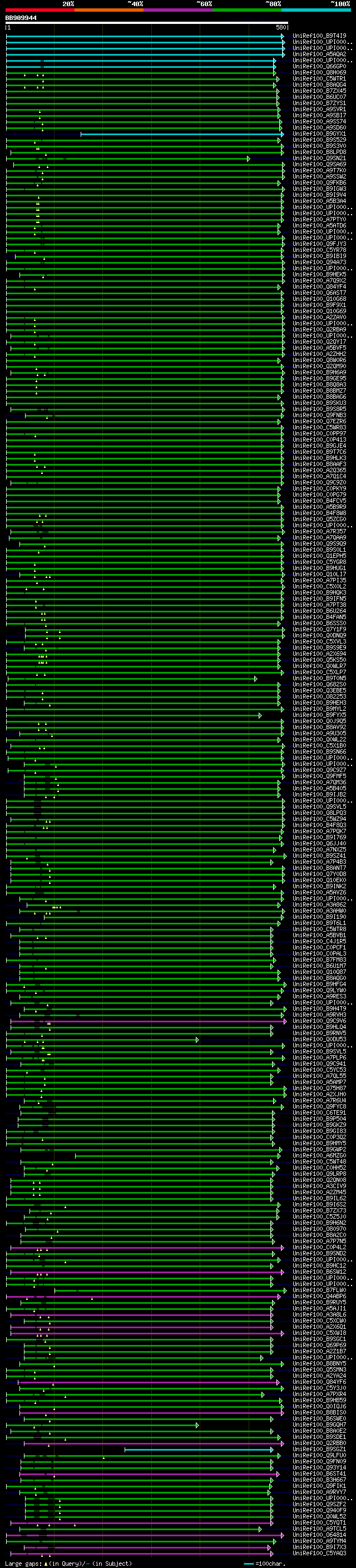
Task: Open hit UniRef100_A2XJH0
Action: (x=319, y=1095)
